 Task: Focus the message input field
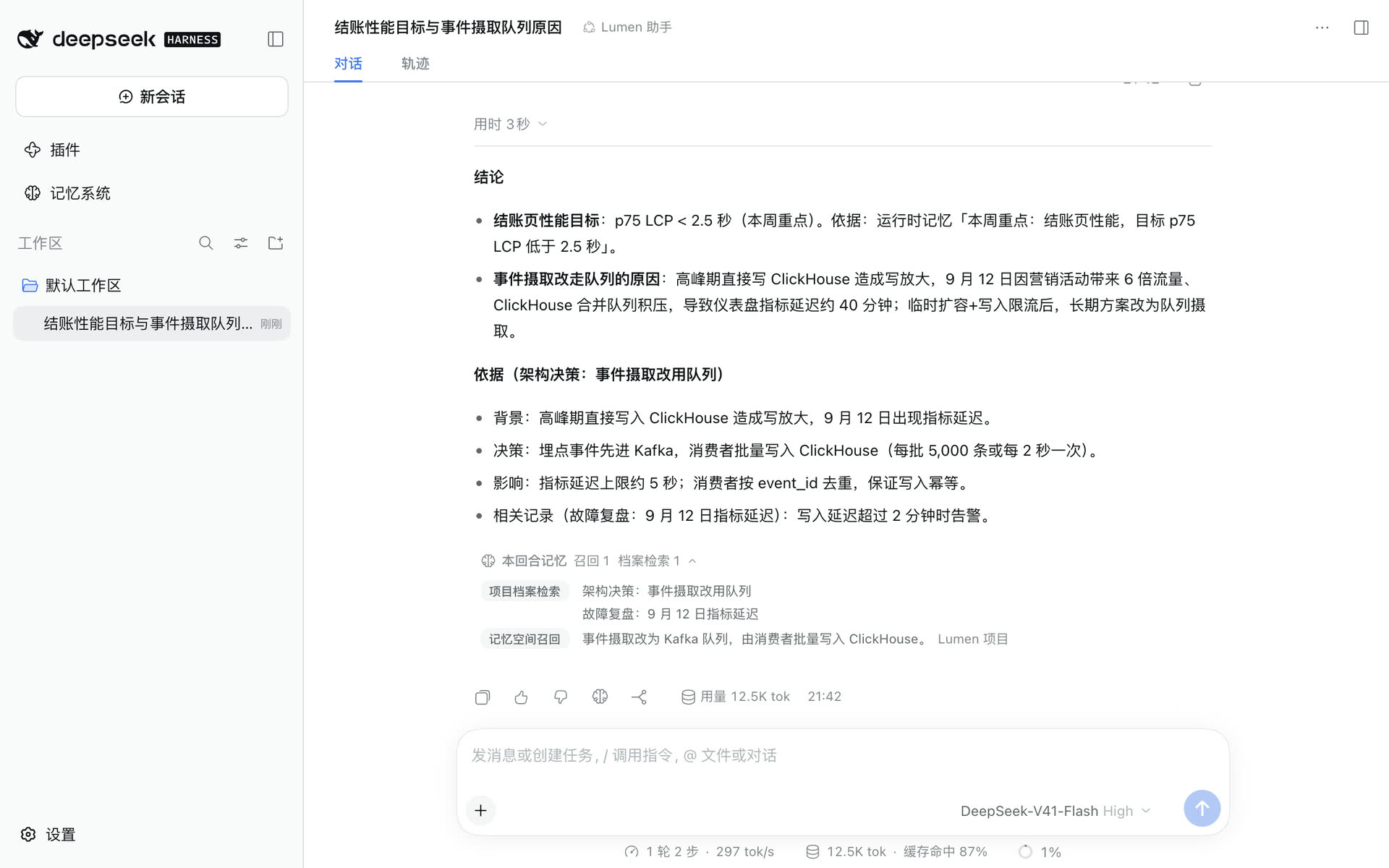(x=842, y=756)
